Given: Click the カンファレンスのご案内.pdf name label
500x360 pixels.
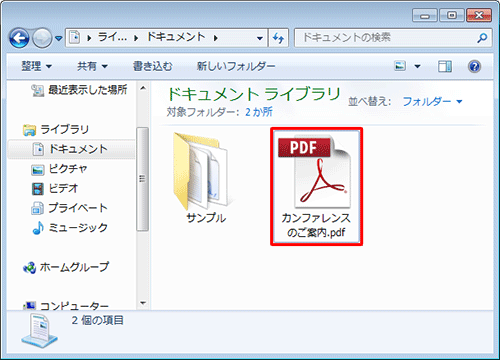Looking at the screenshot, I should [316, 225].
